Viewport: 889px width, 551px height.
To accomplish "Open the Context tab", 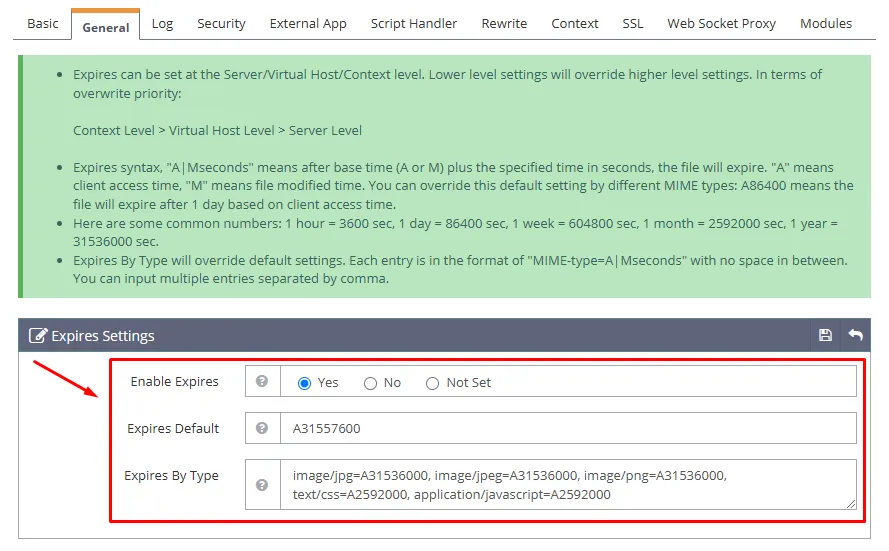I will (x=575, y=23).
